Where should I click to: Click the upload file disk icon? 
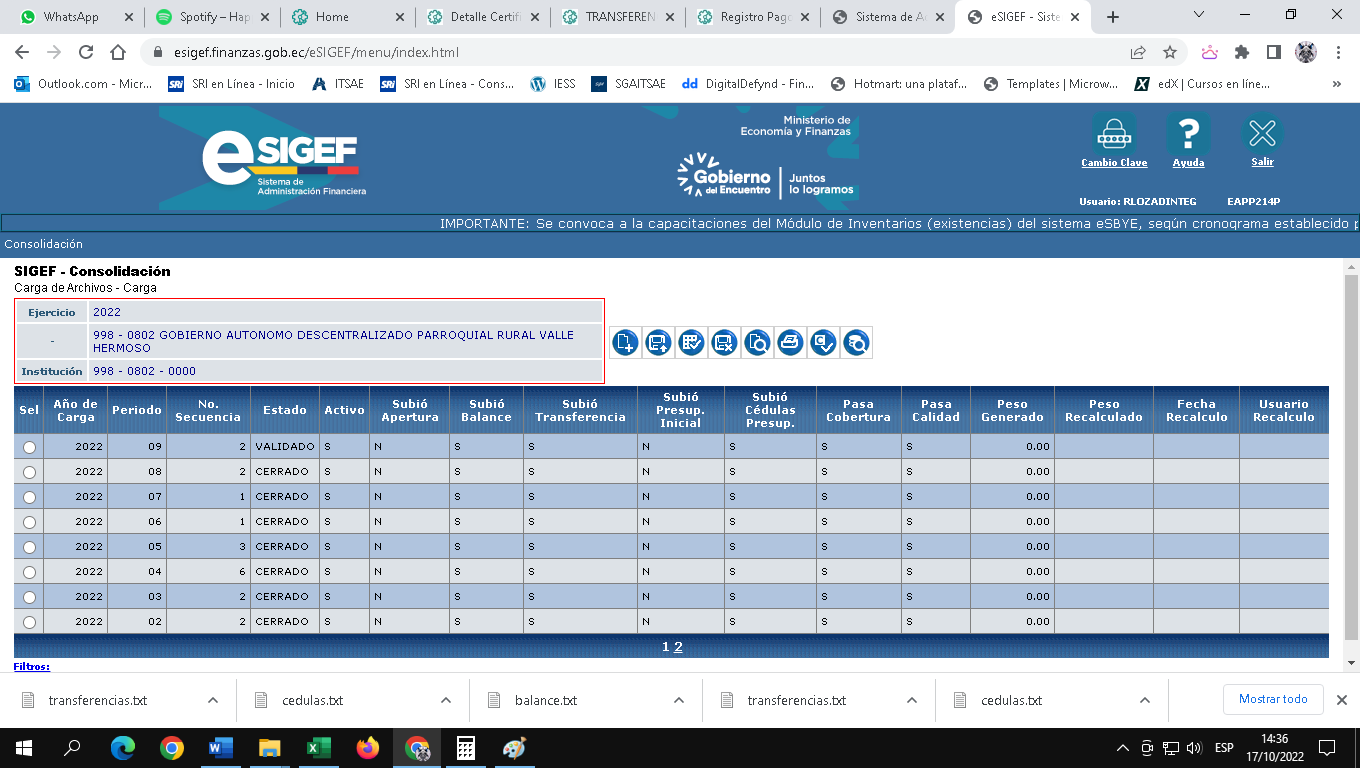tap(658, 343)
